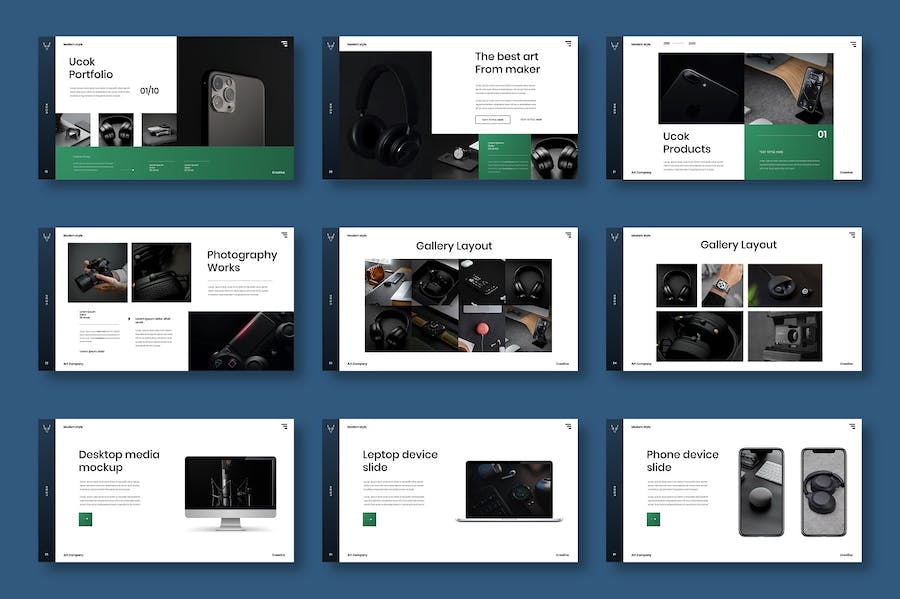The height and width of the screenshot is (599, 900).
Task: Click the 01/10 slide counter on Portfolio slide
Action: pyautogui.click(x=149, y=90)
